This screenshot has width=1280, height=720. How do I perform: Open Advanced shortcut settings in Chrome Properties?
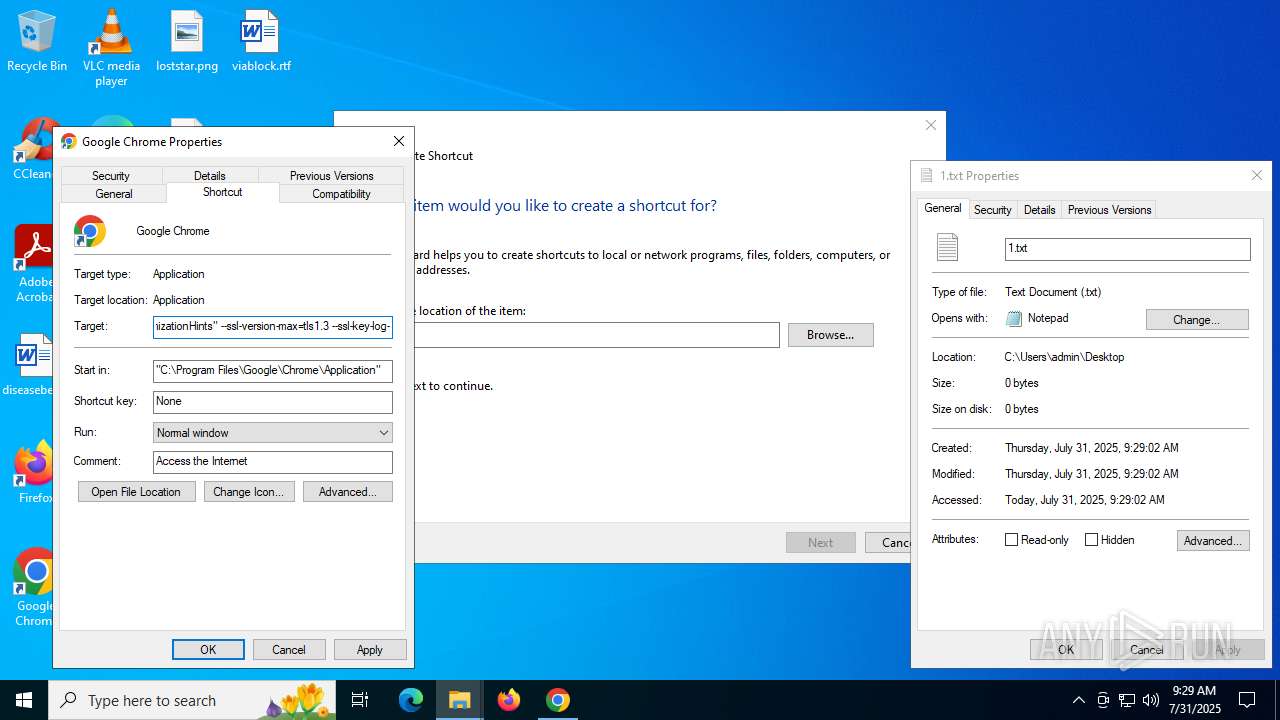pyautogui.click(x=347, y=492)
